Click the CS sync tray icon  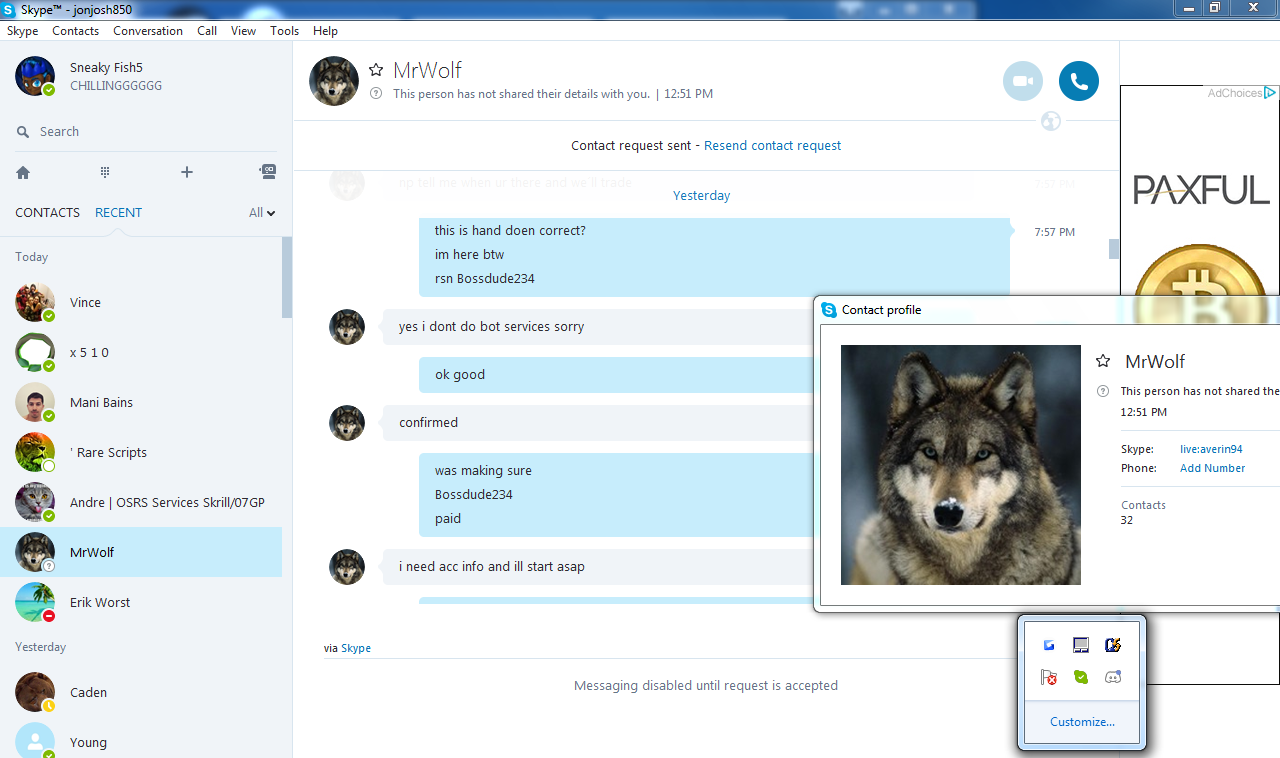pos(1113,645)
